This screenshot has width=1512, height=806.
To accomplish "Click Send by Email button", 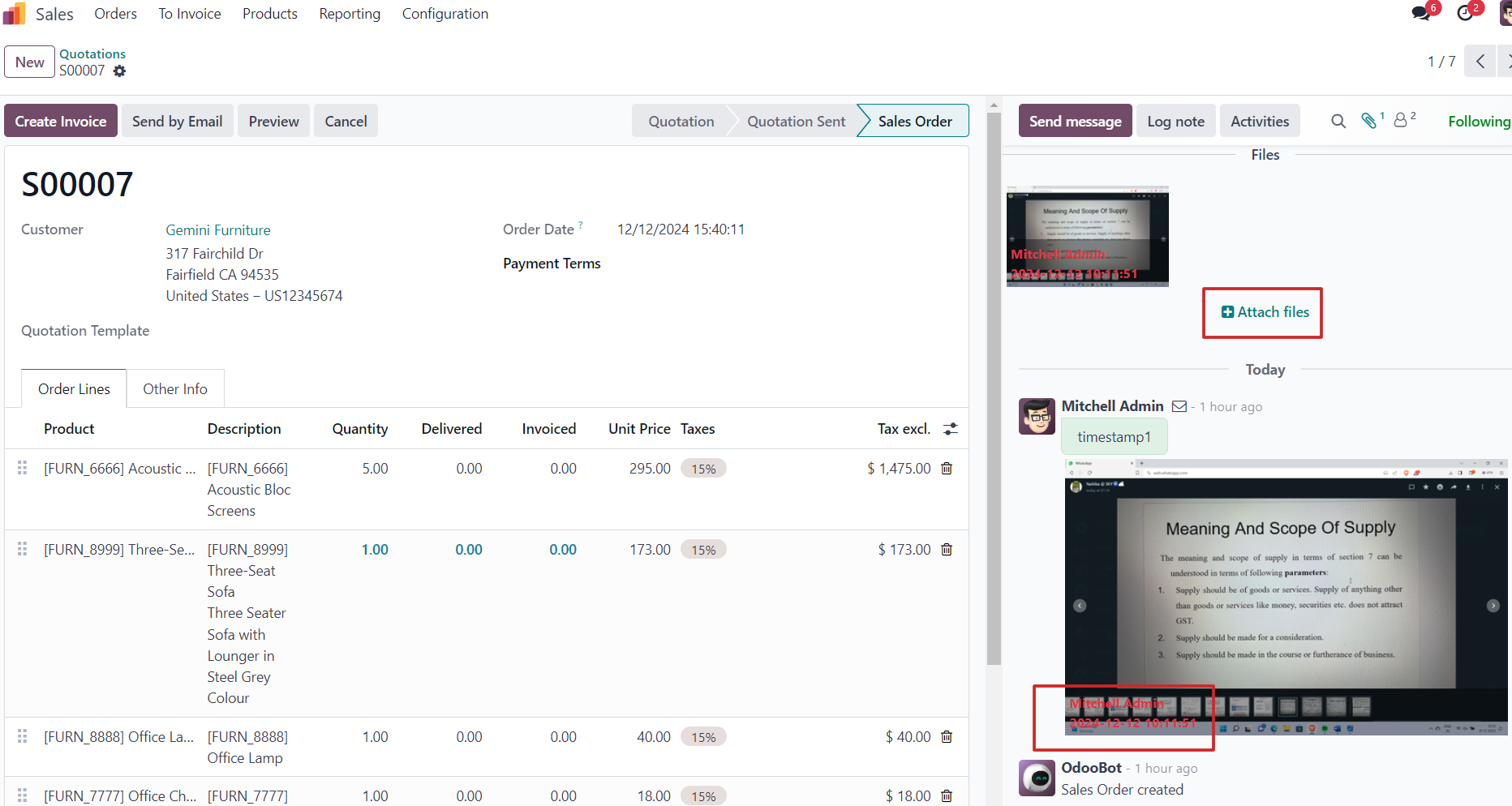I will point(178,121).
